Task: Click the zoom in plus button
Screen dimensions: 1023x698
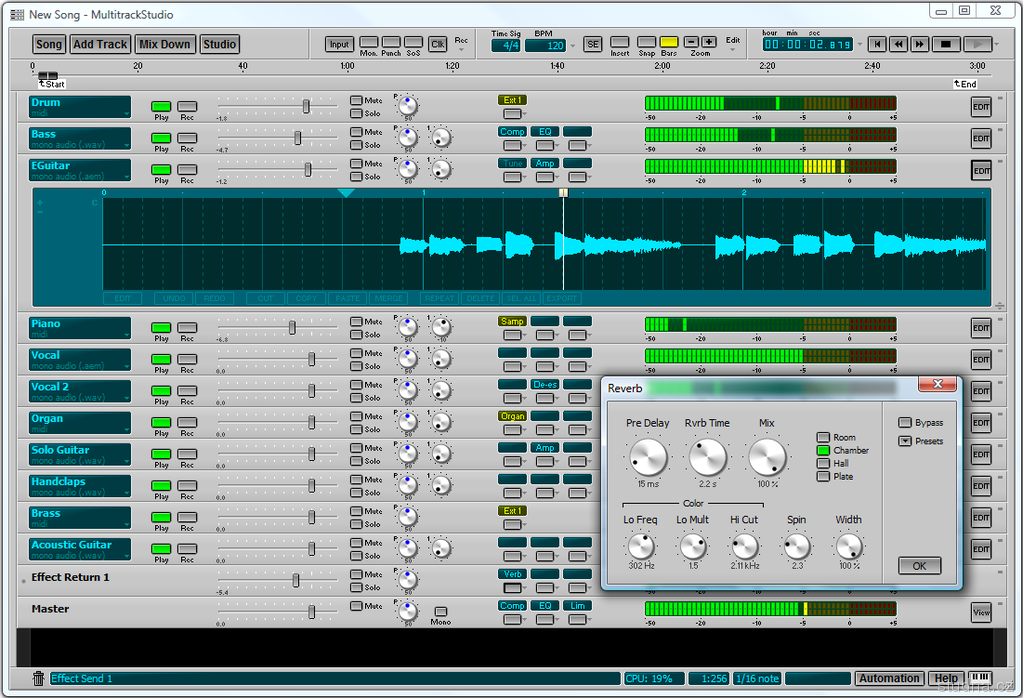Action: click(709, 42)
